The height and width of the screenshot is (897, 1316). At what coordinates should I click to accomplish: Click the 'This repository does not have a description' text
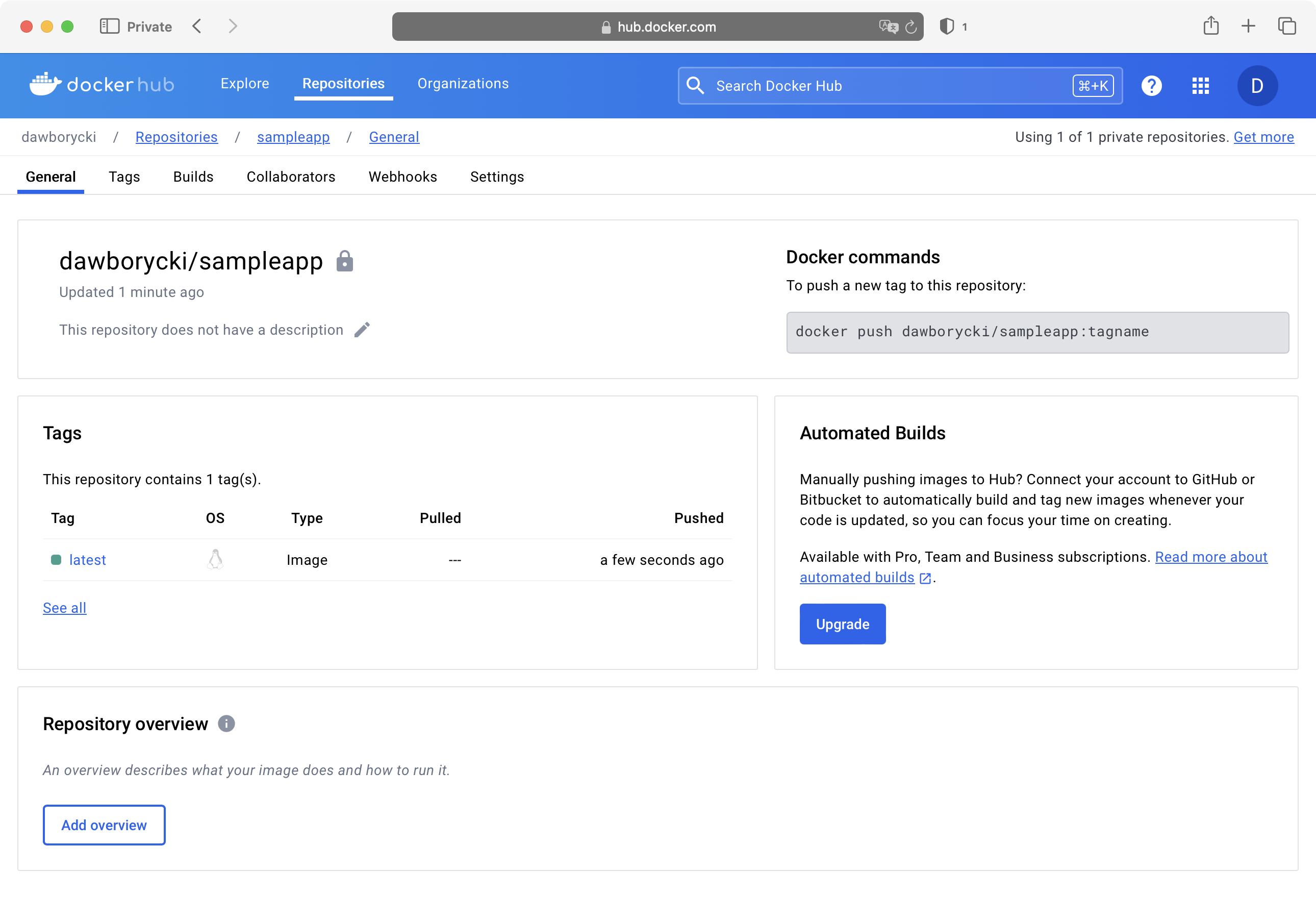point(201,330)
